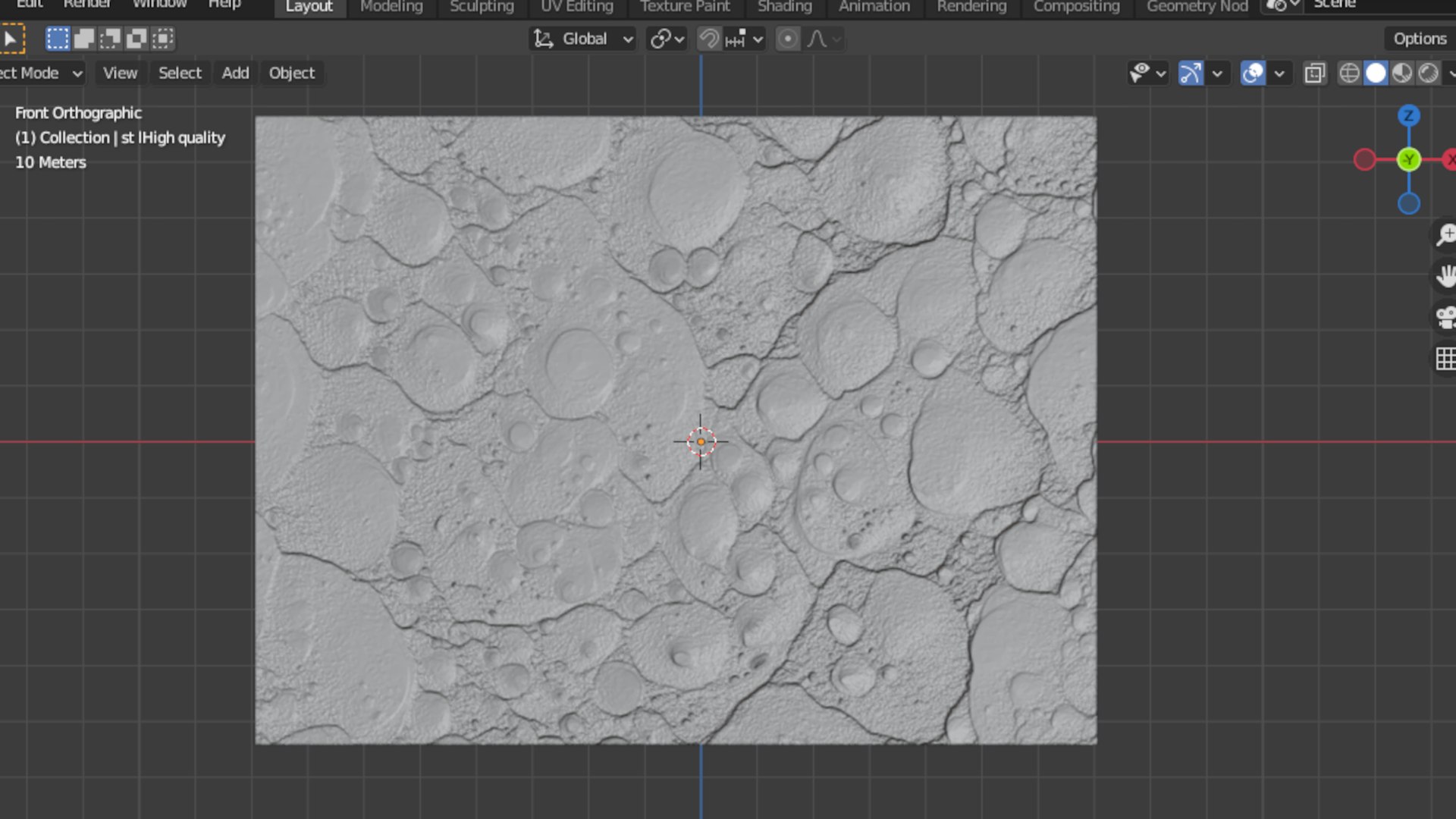Viewport: 1456px width, 819px height.
Task: Choose the Invert Selection mode icon
Action: coord(136,39)
